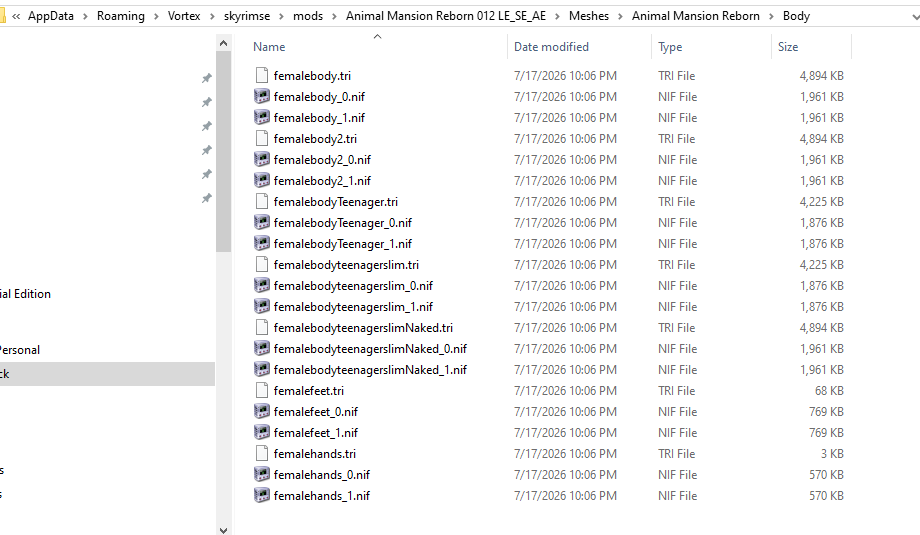The width and height of the screenshot is (920, 535).
Task: Sort files by the Name column
Action: click(x=269, y=47)
